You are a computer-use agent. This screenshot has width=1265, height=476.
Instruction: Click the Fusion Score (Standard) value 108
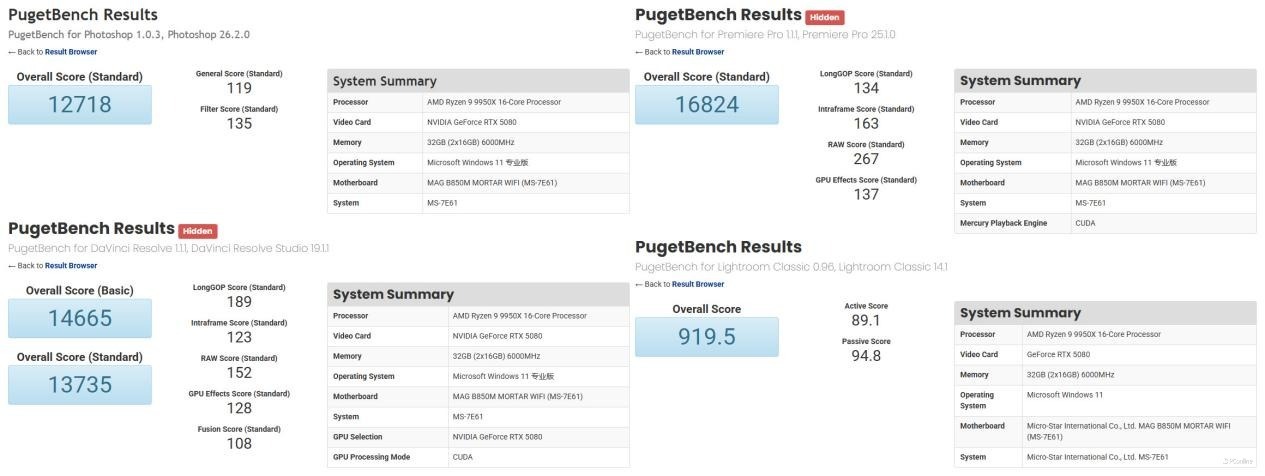pyautogui.click(x=239, y=444)
